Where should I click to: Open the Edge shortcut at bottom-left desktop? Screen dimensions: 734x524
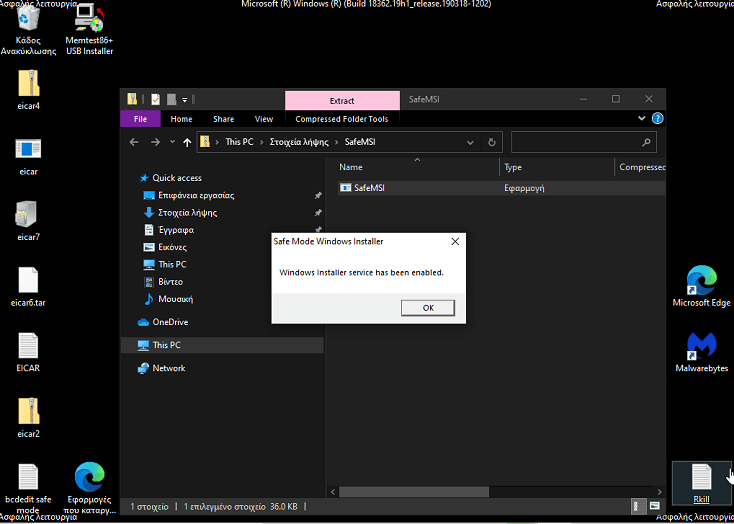tap(89, 477)
